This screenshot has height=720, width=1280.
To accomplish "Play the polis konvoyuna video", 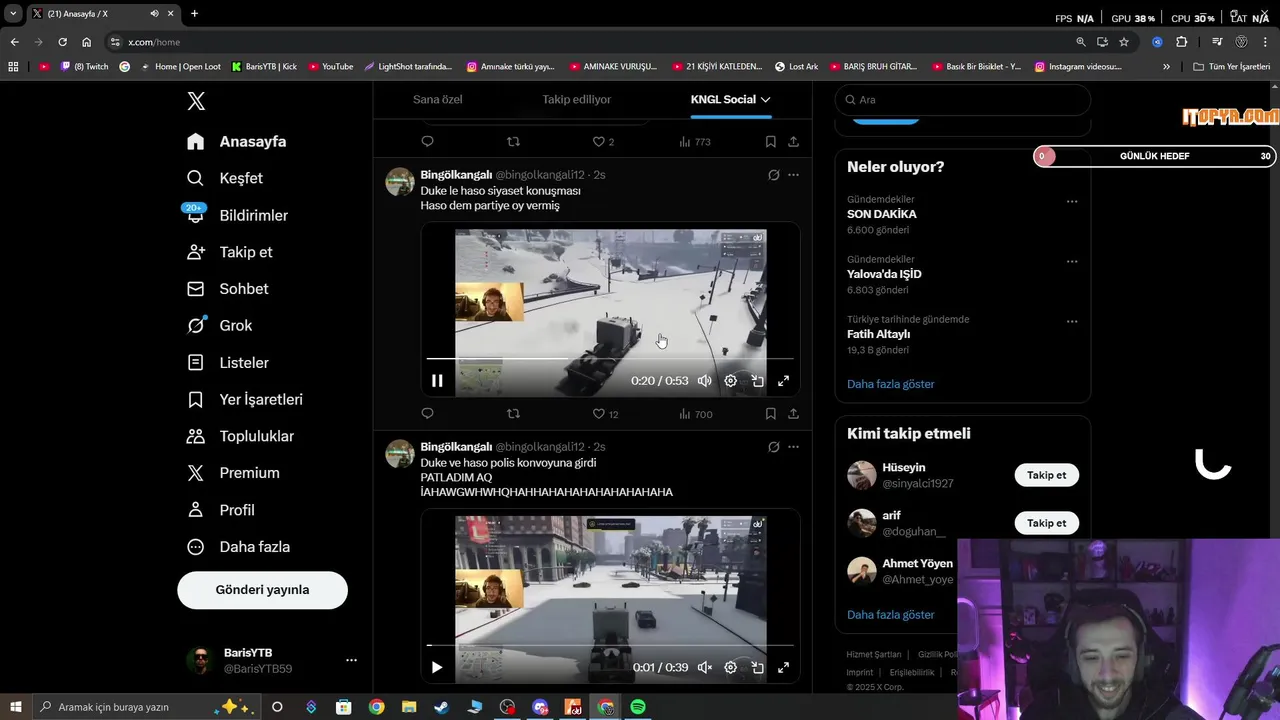I will pos(437,668).
